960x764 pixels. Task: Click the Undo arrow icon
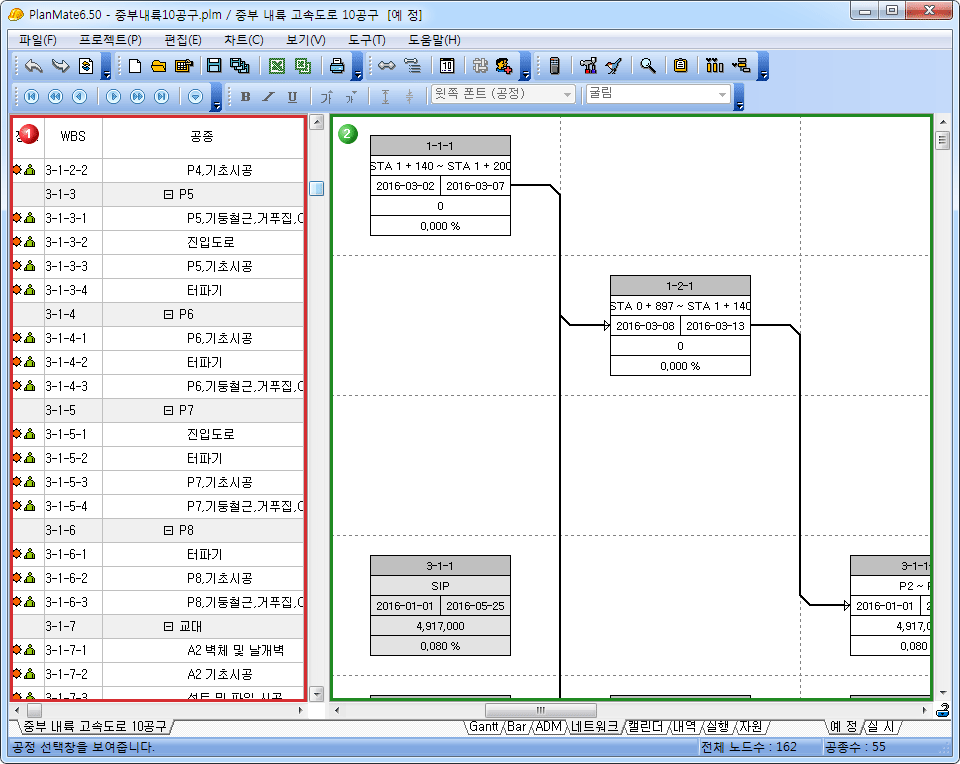click(x=34, y=67)
